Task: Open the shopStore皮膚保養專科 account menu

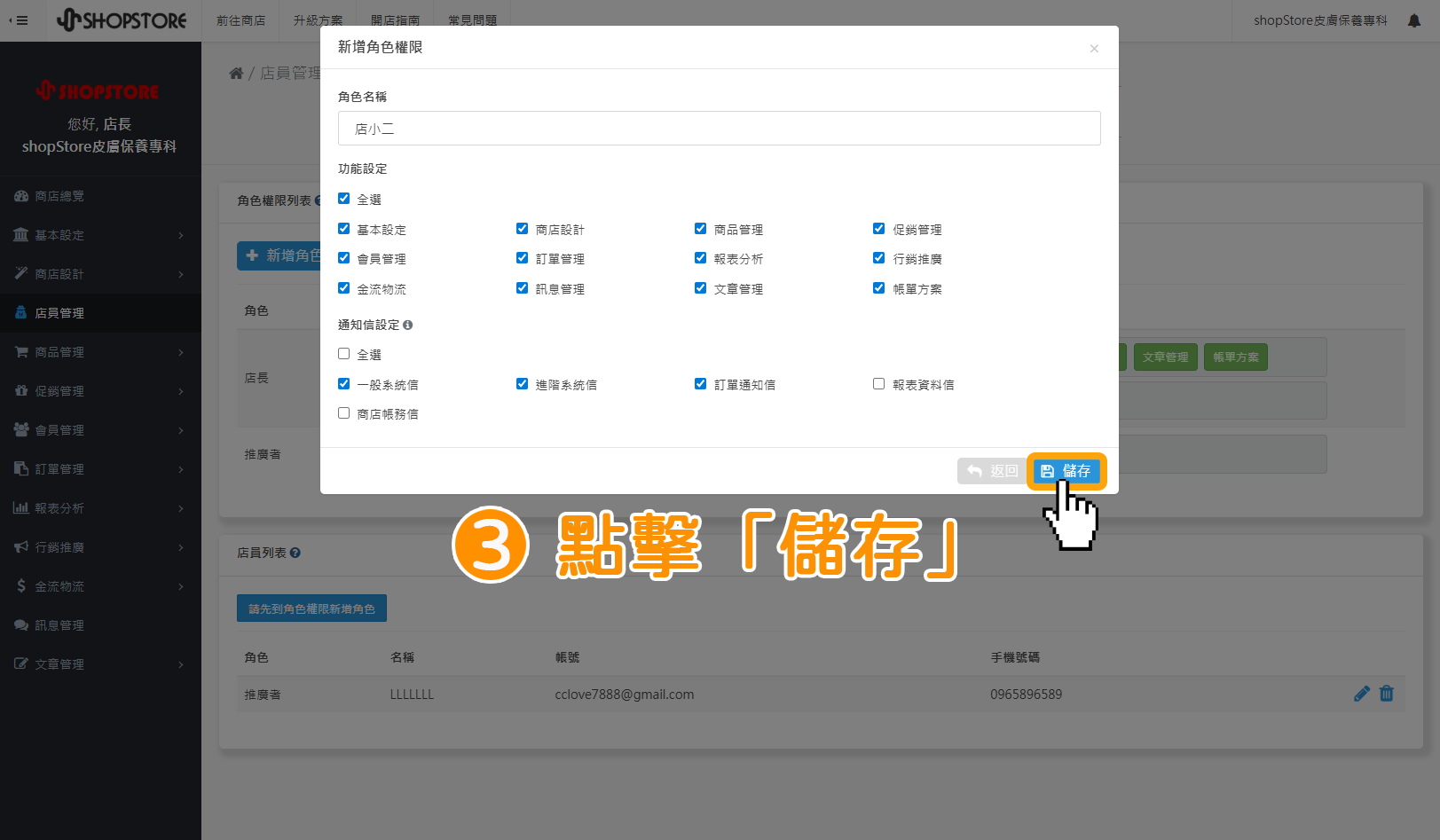Action: coord(1320,20)
